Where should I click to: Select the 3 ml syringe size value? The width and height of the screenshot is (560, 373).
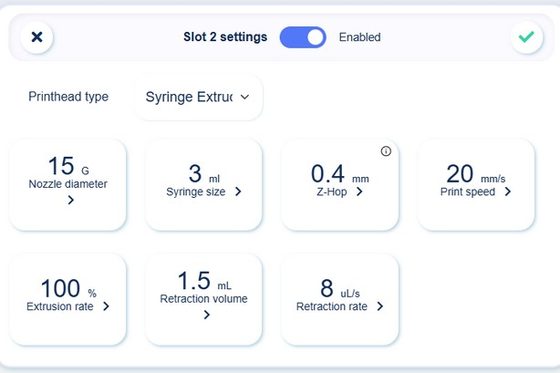tap(204, 174)
